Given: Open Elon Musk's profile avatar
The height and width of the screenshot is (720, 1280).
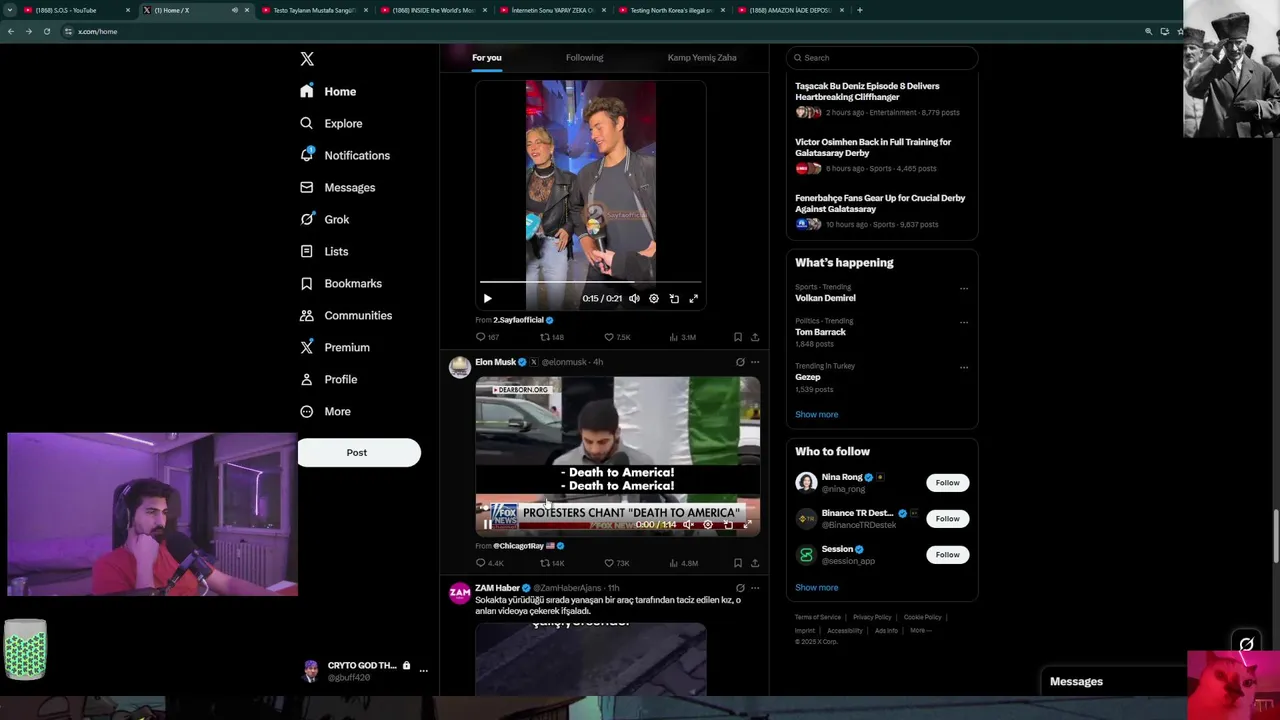Looking at the screenshot, I should pos(460,367).
